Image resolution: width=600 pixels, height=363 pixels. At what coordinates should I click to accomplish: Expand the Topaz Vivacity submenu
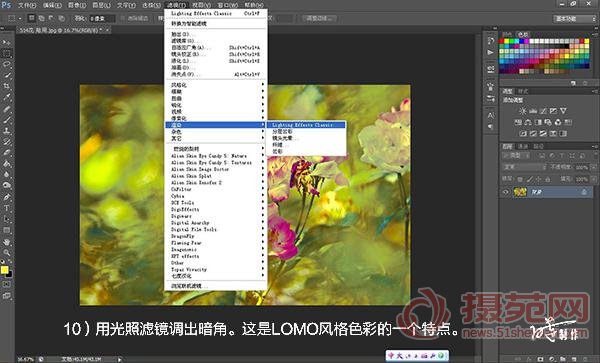[x=217, y=269]
